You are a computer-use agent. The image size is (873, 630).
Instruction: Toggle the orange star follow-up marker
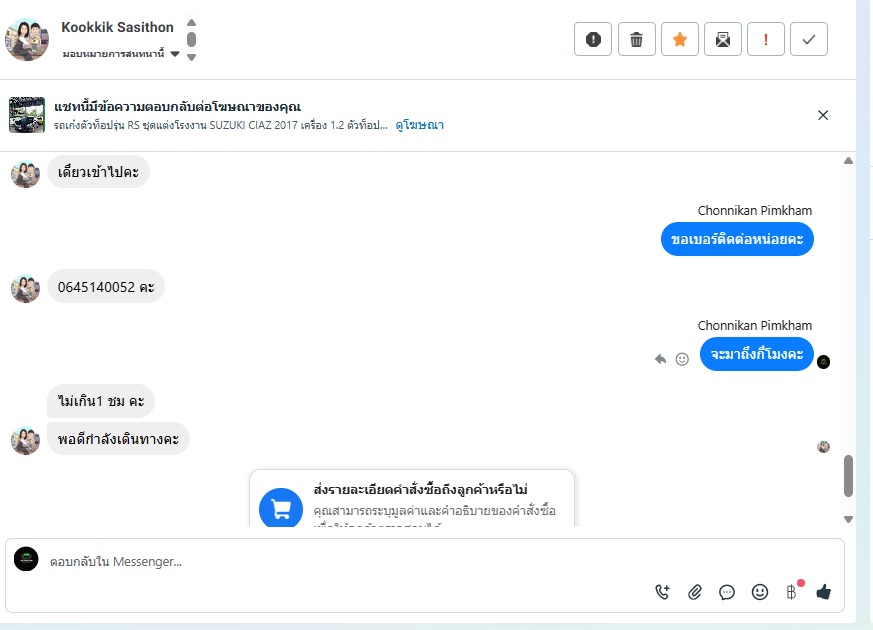[680, 39]
